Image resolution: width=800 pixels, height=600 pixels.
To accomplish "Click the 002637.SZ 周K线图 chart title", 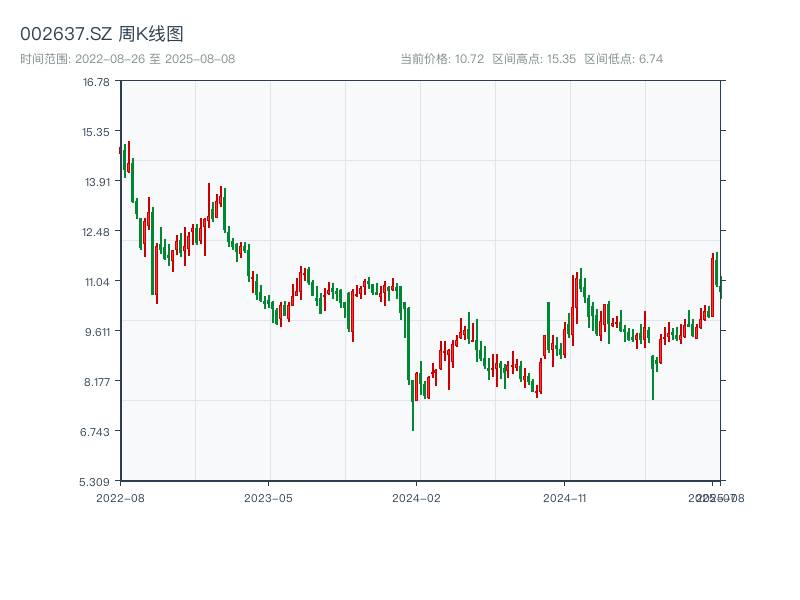I will [x=102, y=35].
